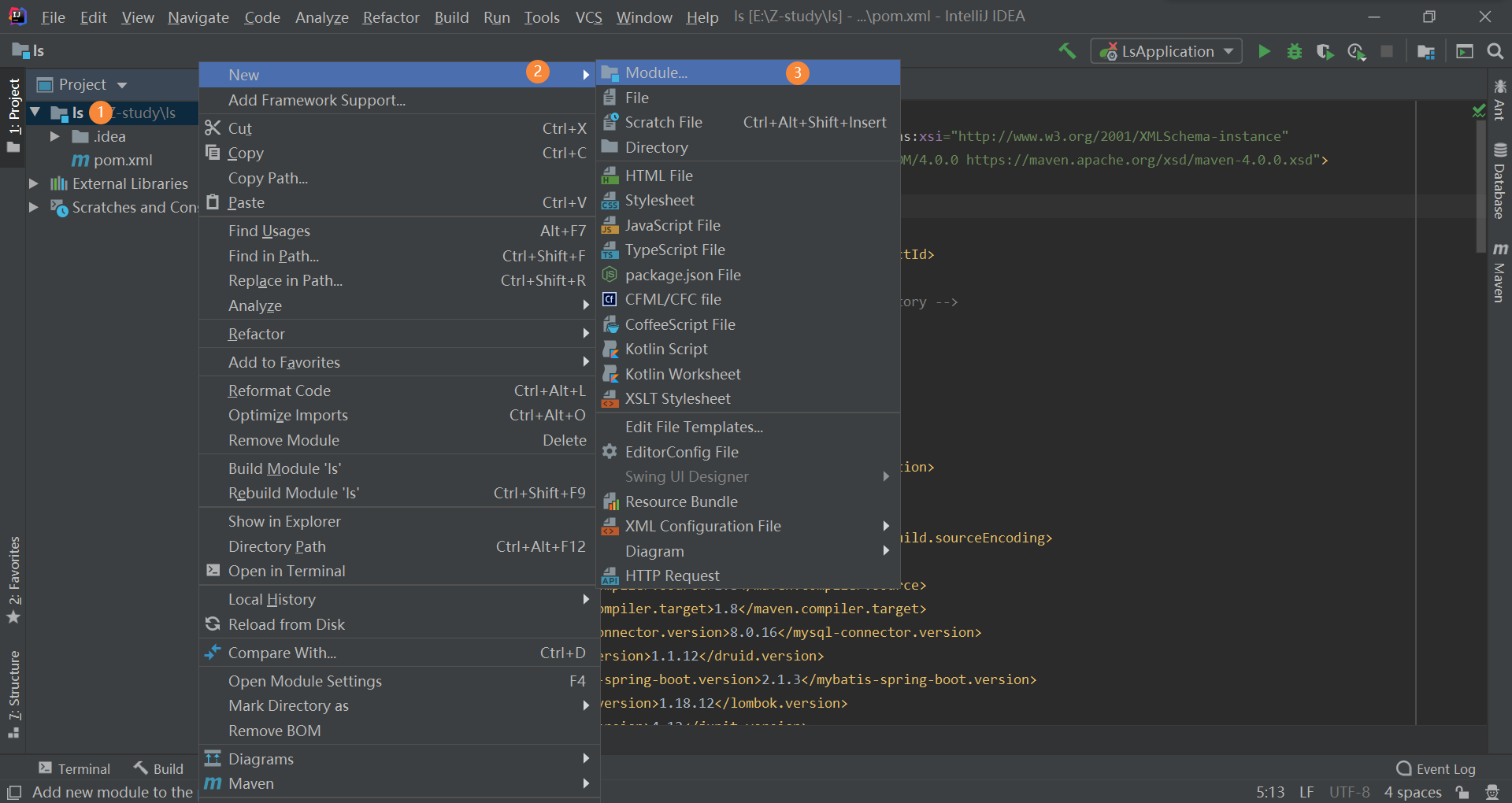Expand Local History submenu
Image resolution: width=1512 pixels, height=803 pixels.
(x=399, y=599)
